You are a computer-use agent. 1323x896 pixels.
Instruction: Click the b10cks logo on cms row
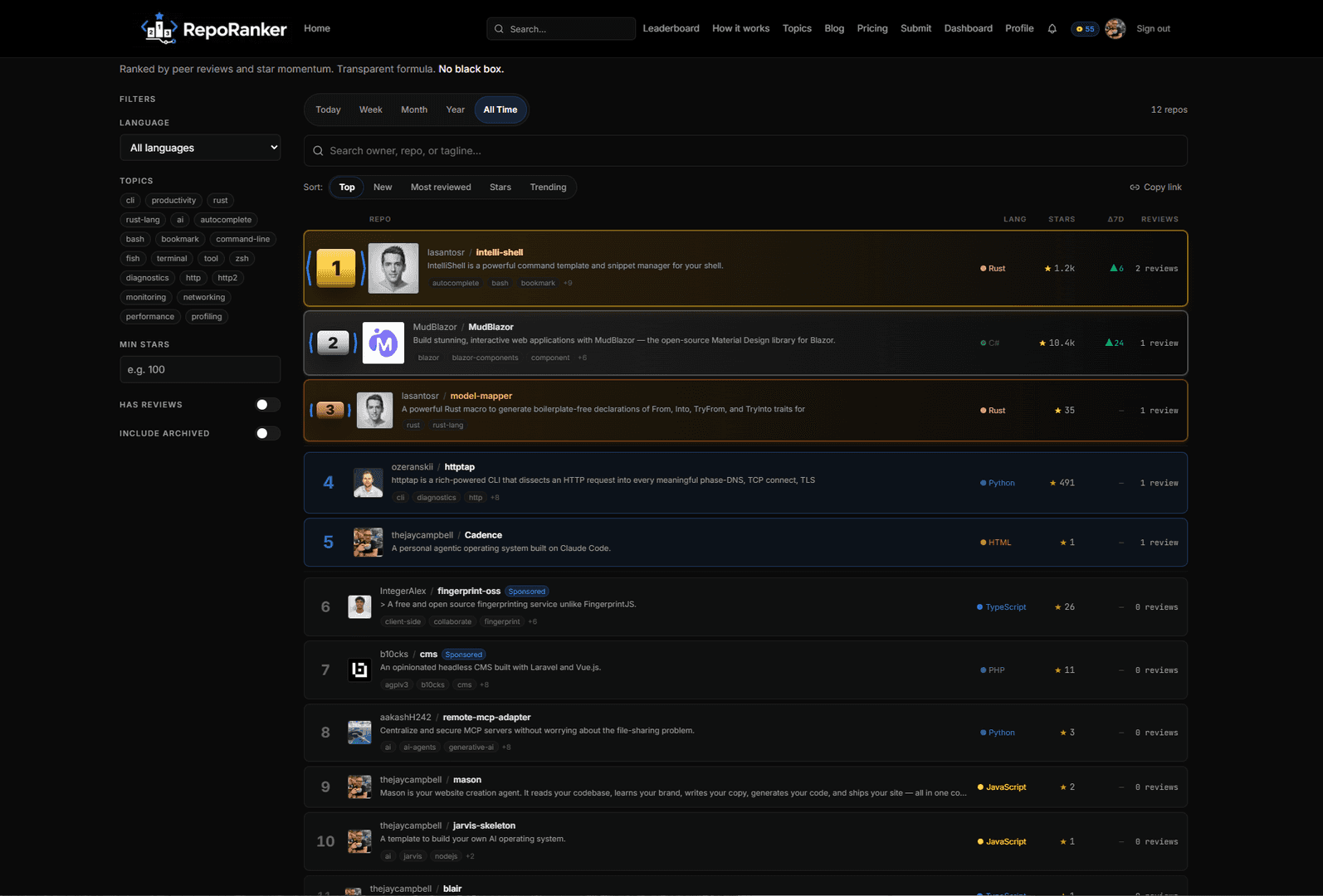359,670
